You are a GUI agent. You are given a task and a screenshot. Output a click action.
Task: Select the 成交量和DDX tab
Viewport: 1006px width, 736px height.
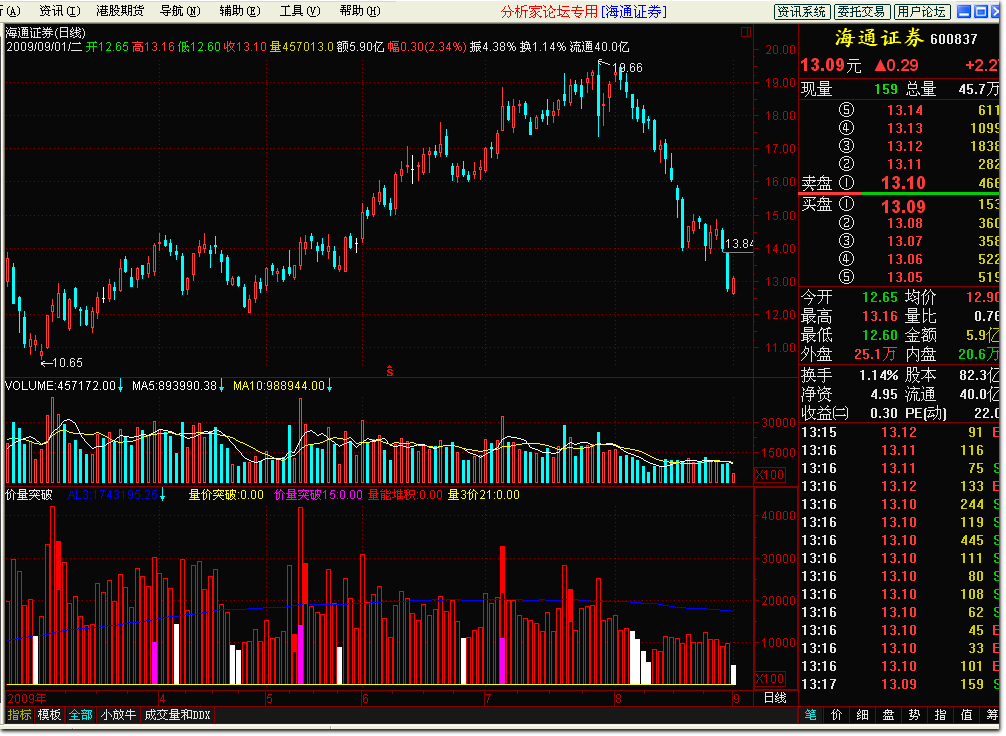(178, 715)
